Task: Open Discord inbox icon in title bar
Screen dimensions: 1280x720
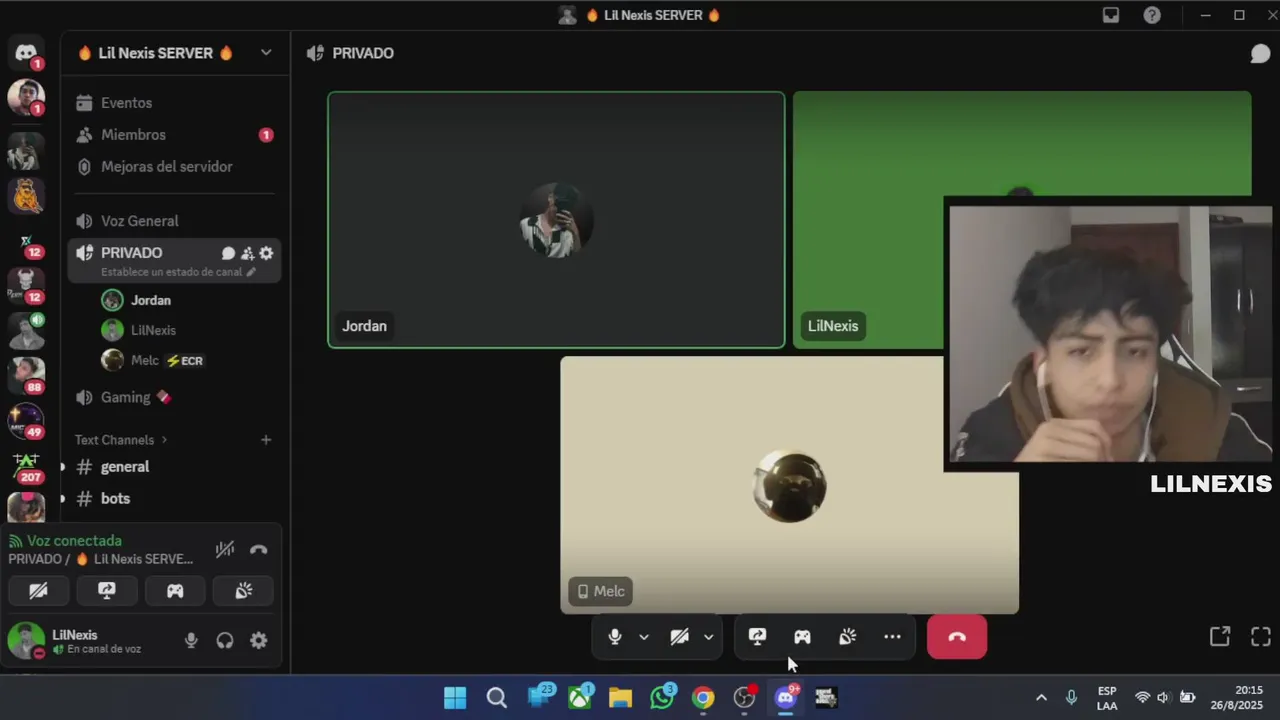Action: [1111, 15]
